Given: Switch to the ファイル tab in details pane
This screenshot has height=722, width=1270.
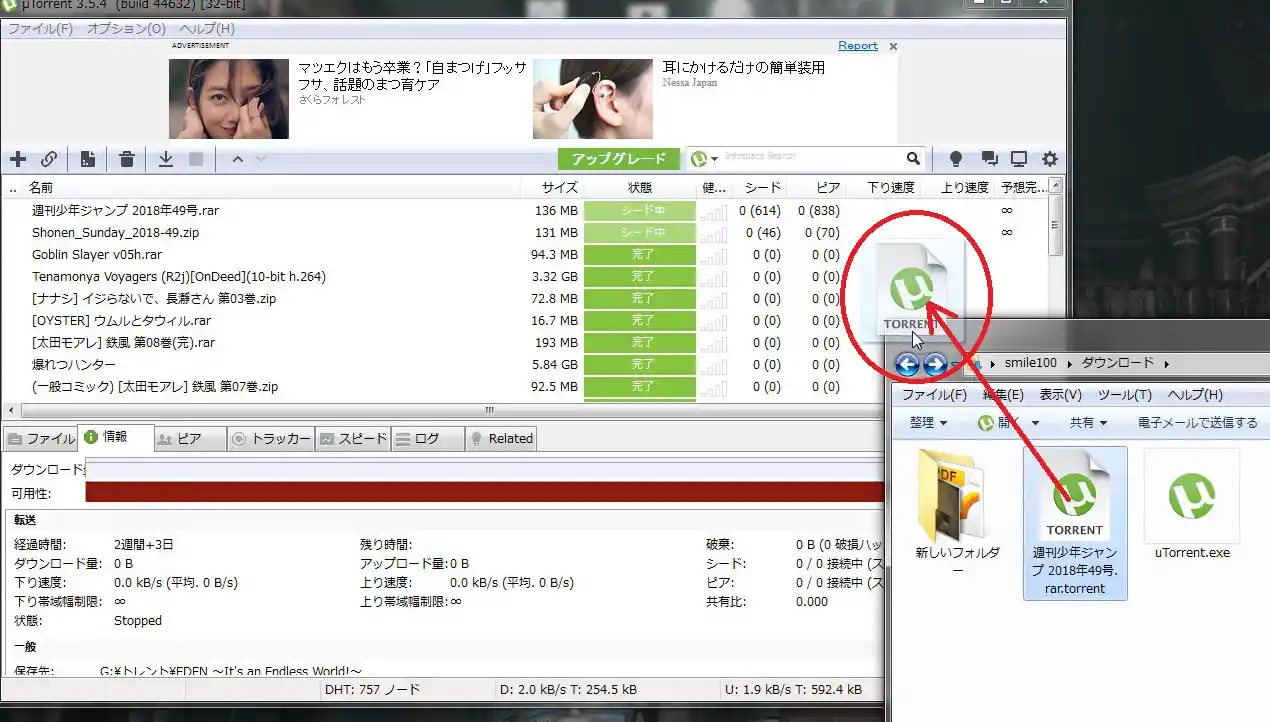Looking at the screenshot, I should pyautogui.click(x=41, y=439).
